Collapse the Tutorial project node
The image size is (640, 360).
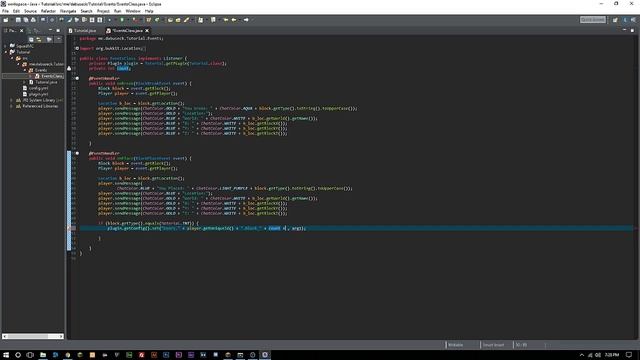point(6,52)
